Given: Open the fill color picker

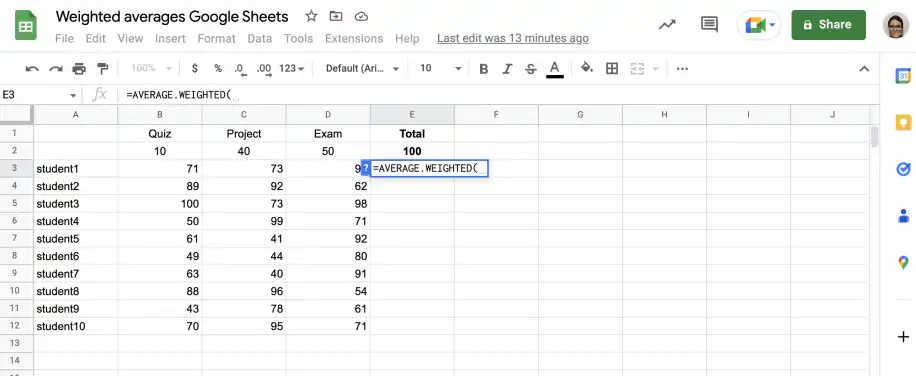Looking at the screenshot, I should tap(587, 68).
